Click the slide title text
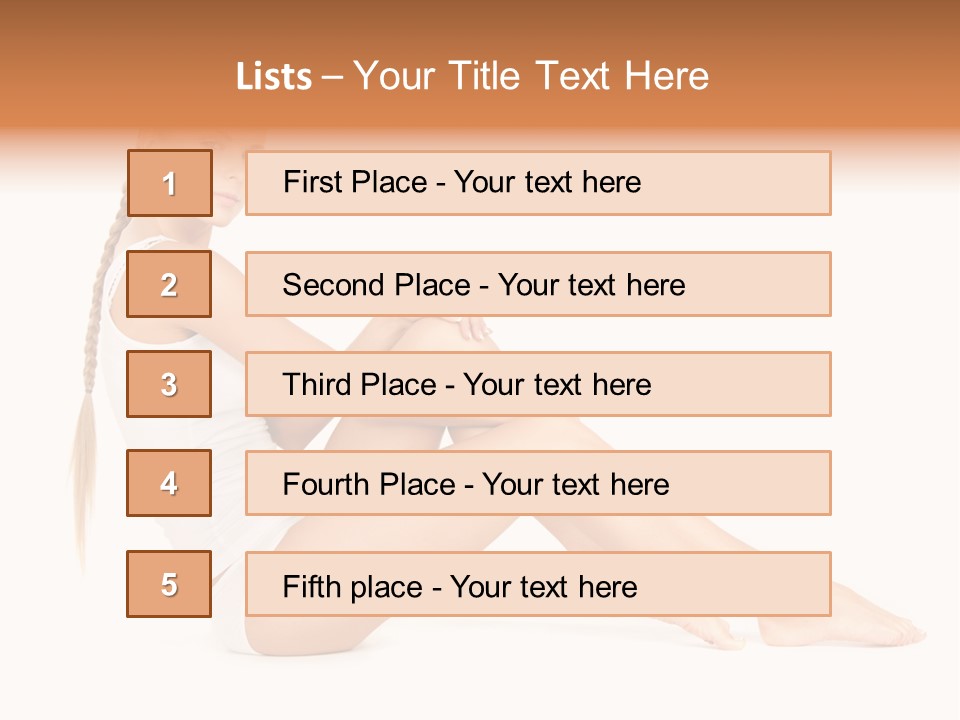The height and width of the screenshot is (720, 960). coord(473,76)
